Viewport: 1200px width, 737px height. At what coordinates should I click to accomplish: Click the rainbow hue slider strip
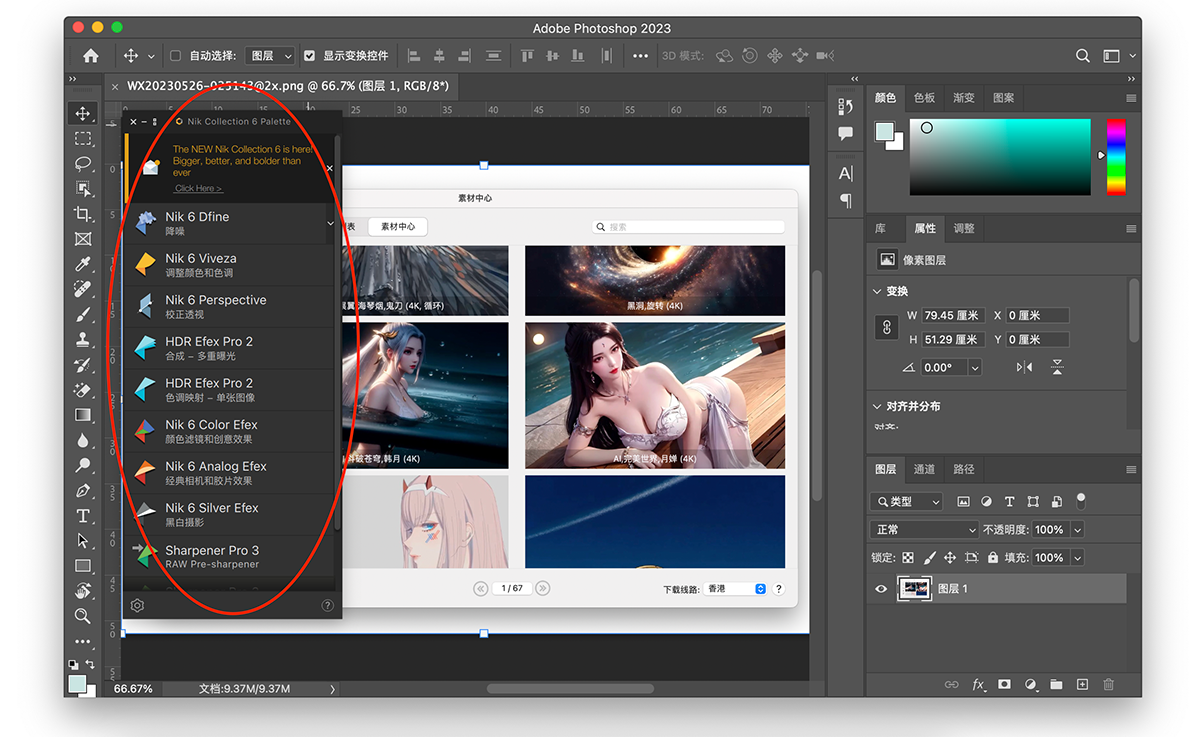pyautogui.click(x=1115, y=157)
